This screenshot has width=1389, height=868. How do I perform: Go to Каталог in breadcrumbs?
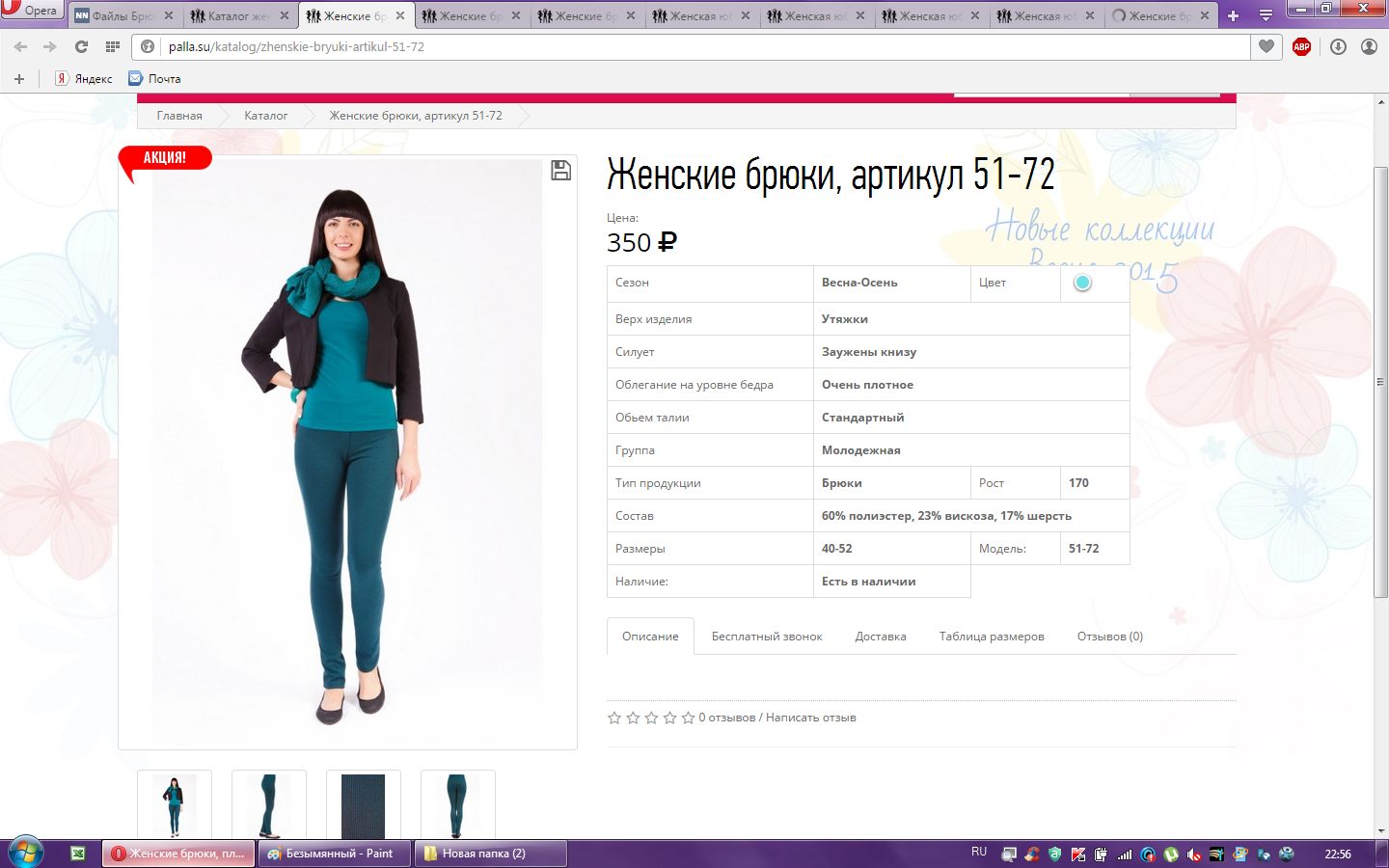click(x=265, y=116)
